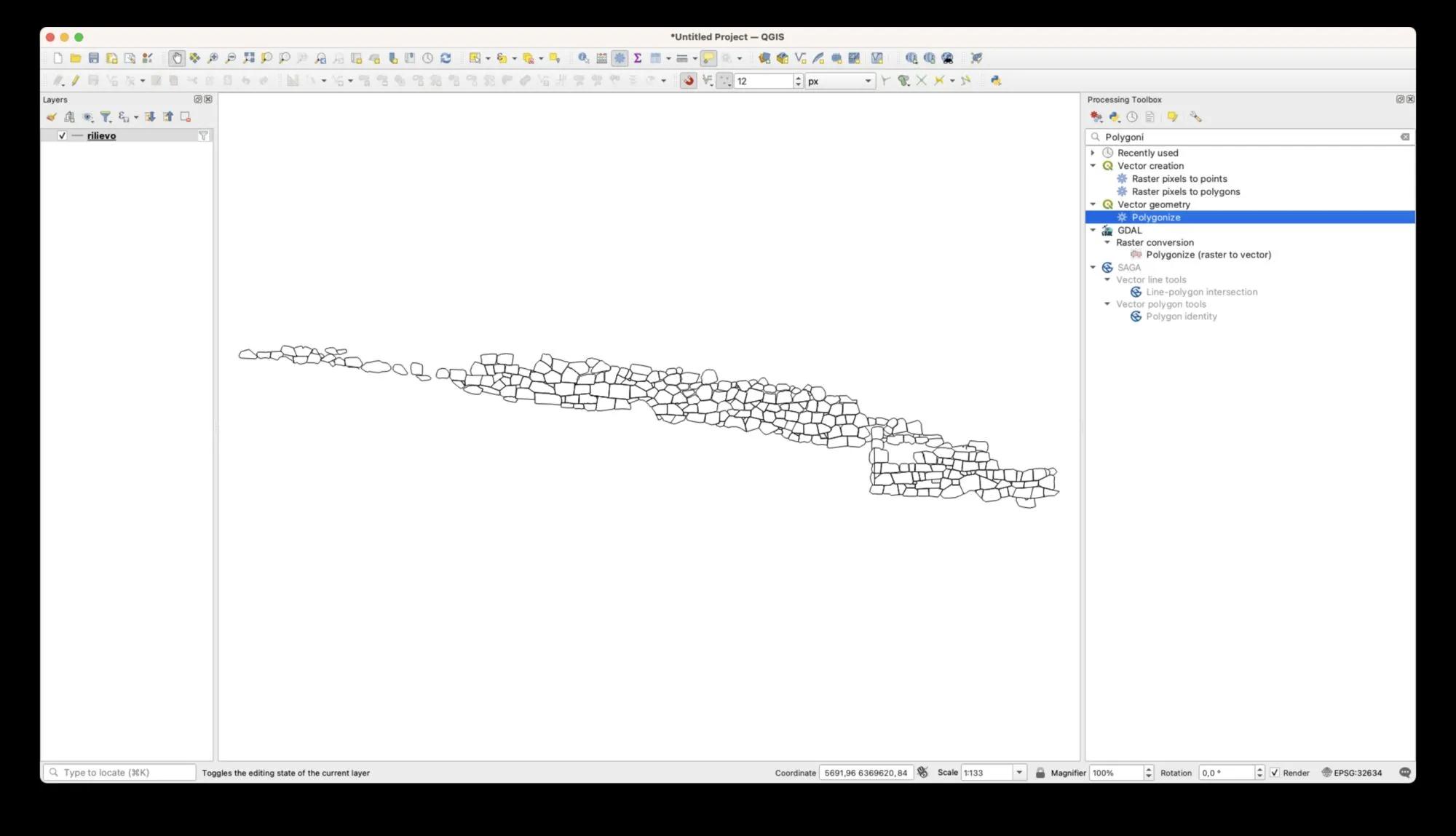Open the Python console icon
The image size is (1456, 836).
(996, 81)
